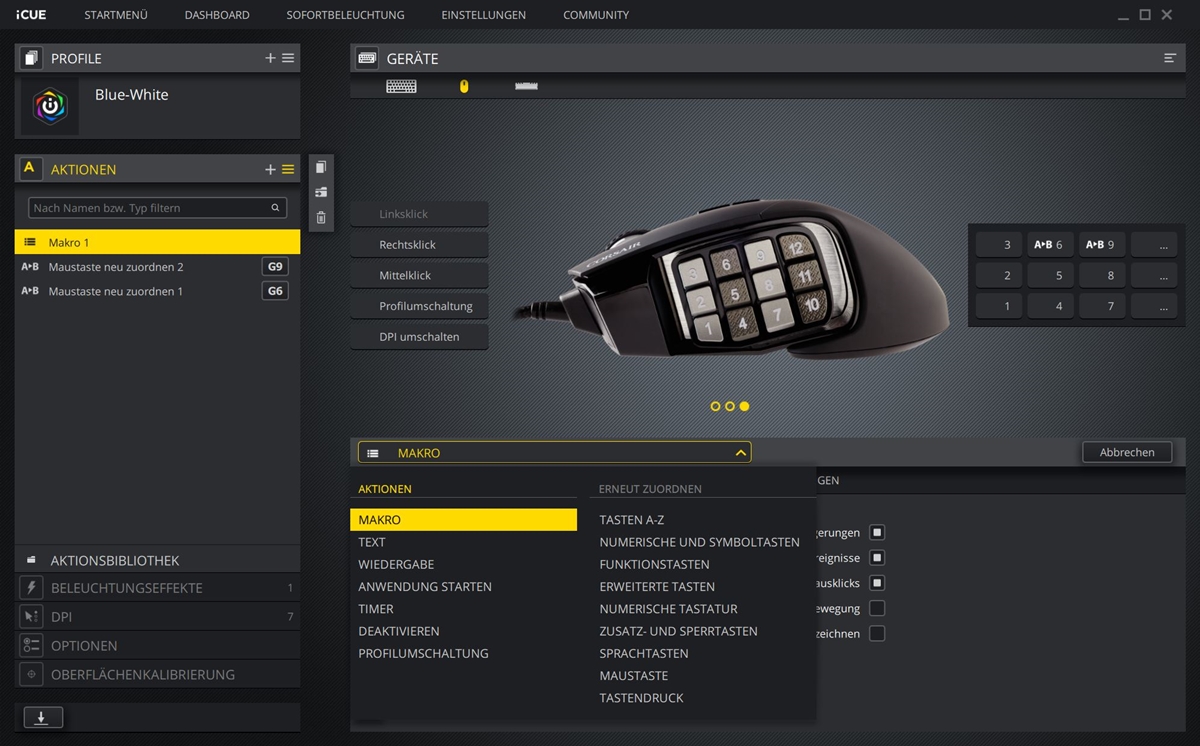This screenshot has width=1200, height=746.
Task: Expand the DPI section
Action: 157,616
